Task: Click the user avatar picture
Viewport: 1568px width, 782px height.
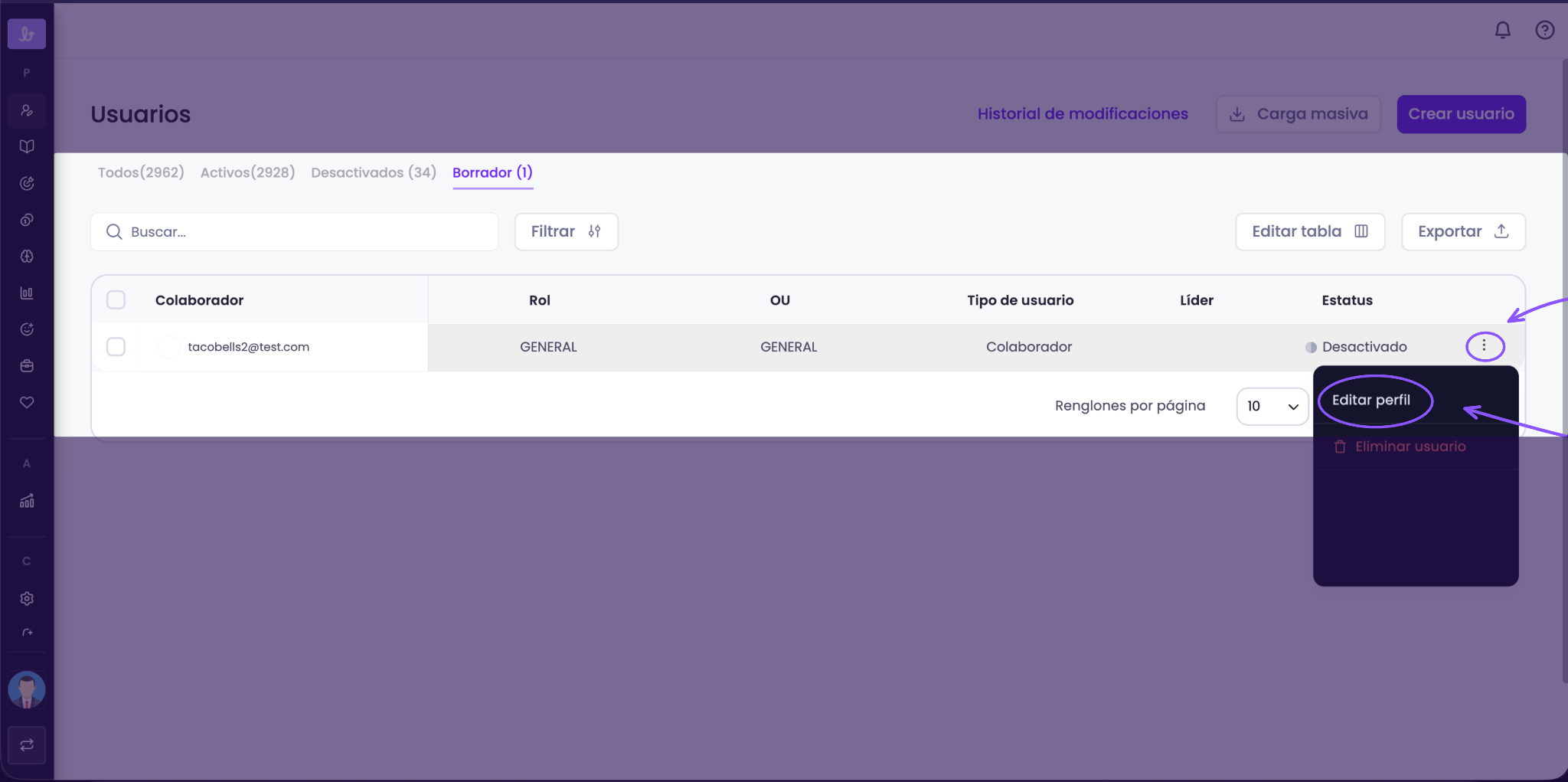Action: click(27, 690)
